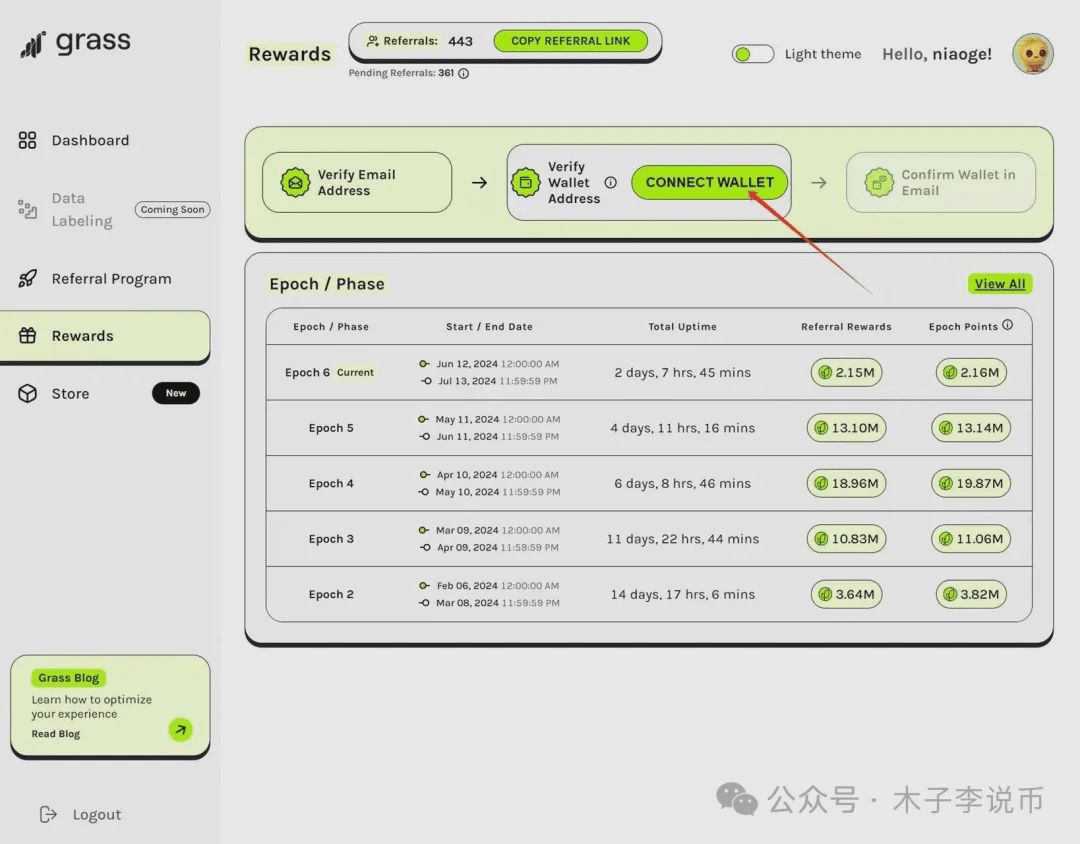The image size is (1080, 844).
Task: Click the Verify Email envelope badge icon
Action: [295, 183]
